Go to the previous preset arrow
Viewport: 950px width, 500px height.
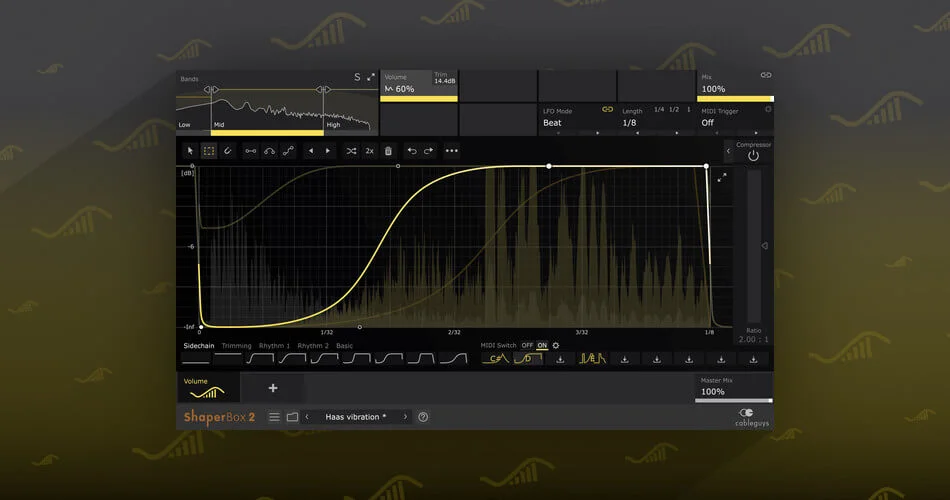[x=307, y=417]
